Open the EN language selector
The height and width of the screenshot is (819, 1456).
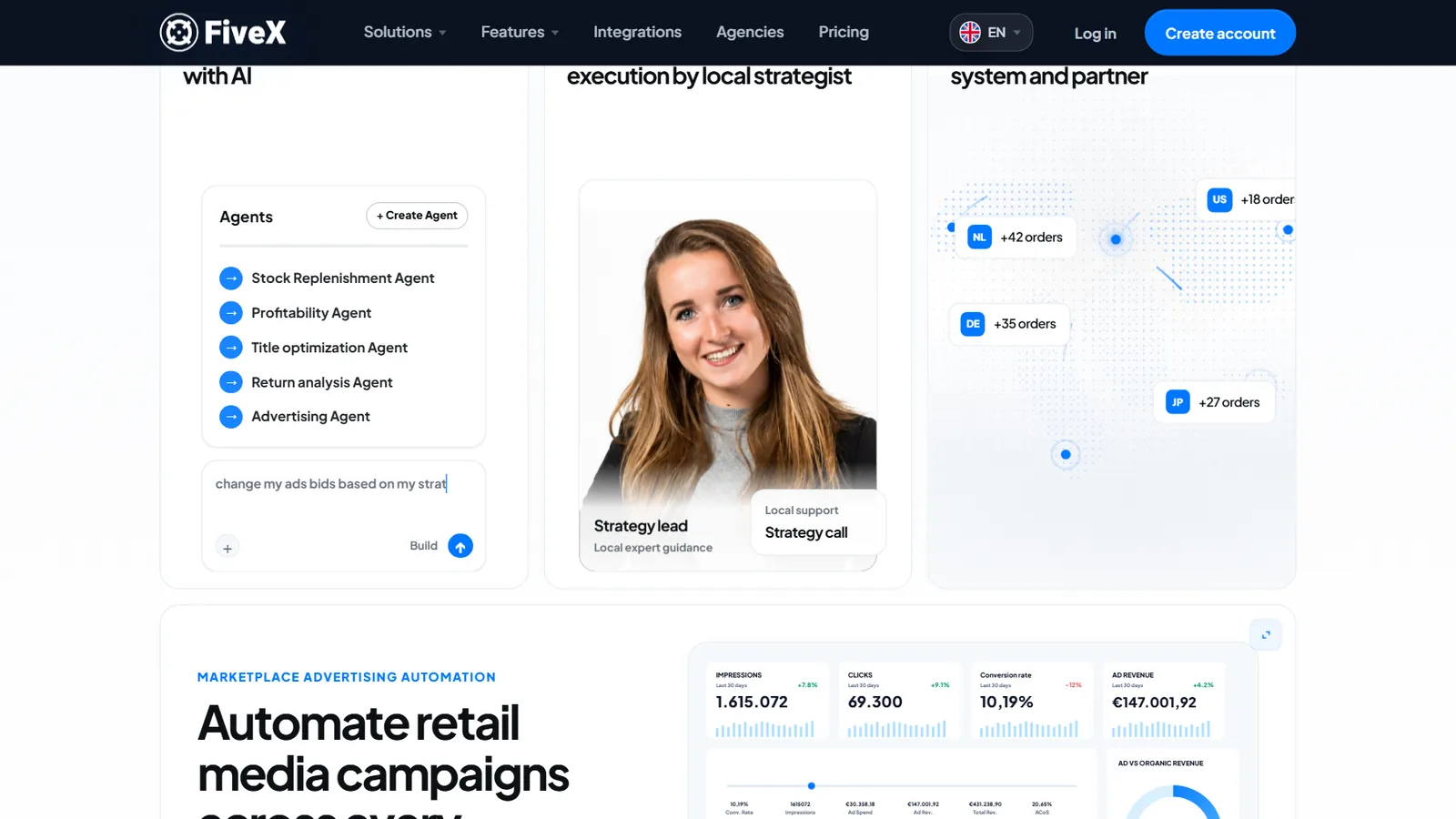991,33
